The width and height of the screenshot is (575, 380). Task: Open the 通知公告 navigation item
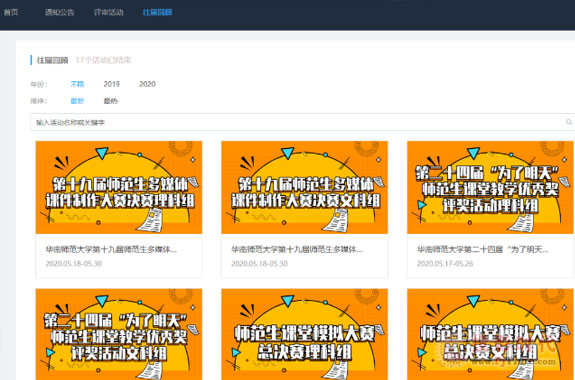[x=59, y=12]
